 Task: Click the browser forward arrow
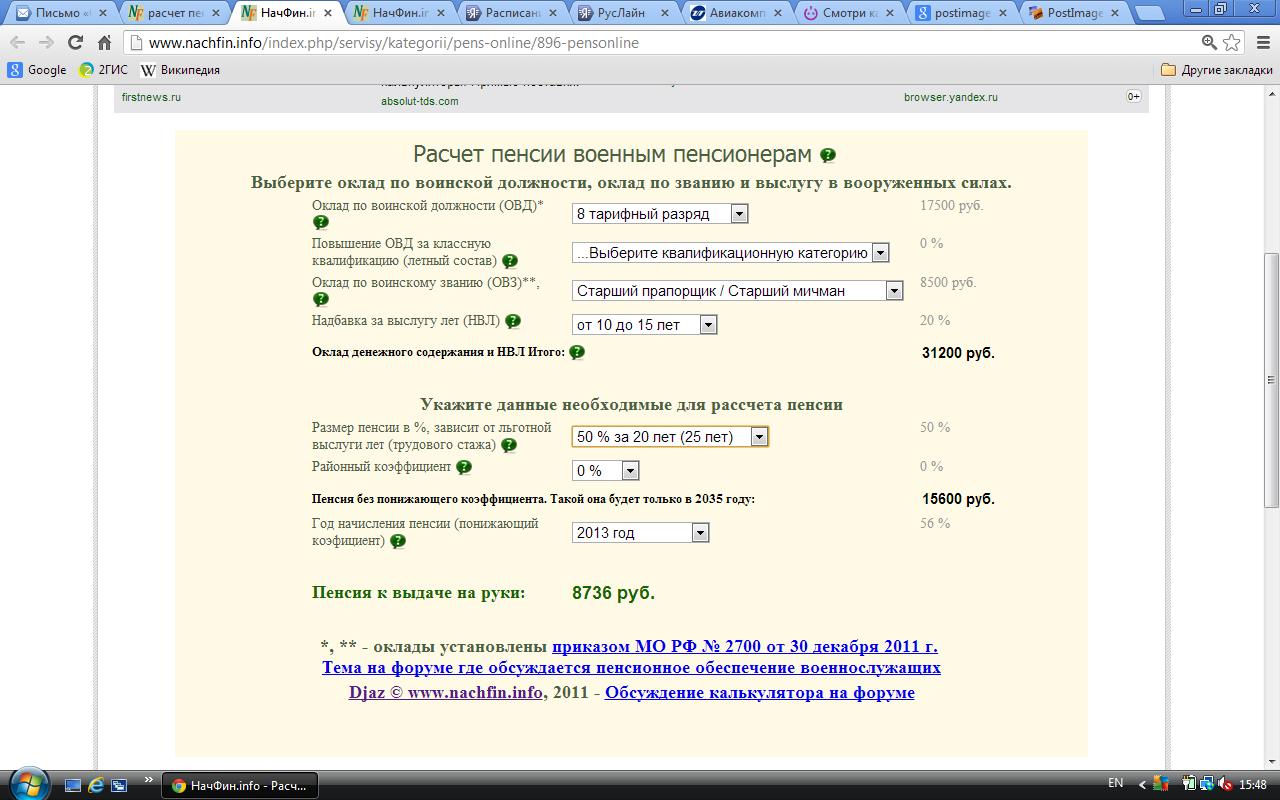tap(46, 43)
